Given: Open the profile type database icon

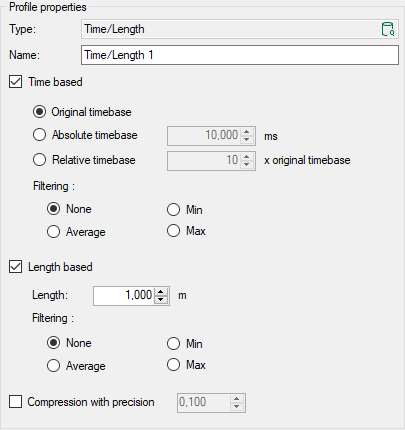Looking at the screenshot, I should click(388, 29).
